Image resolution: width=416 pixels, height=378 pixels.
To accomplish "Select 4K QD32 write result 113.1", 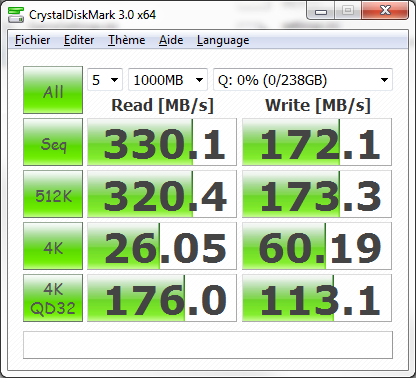I will click(x=317, y=298).
